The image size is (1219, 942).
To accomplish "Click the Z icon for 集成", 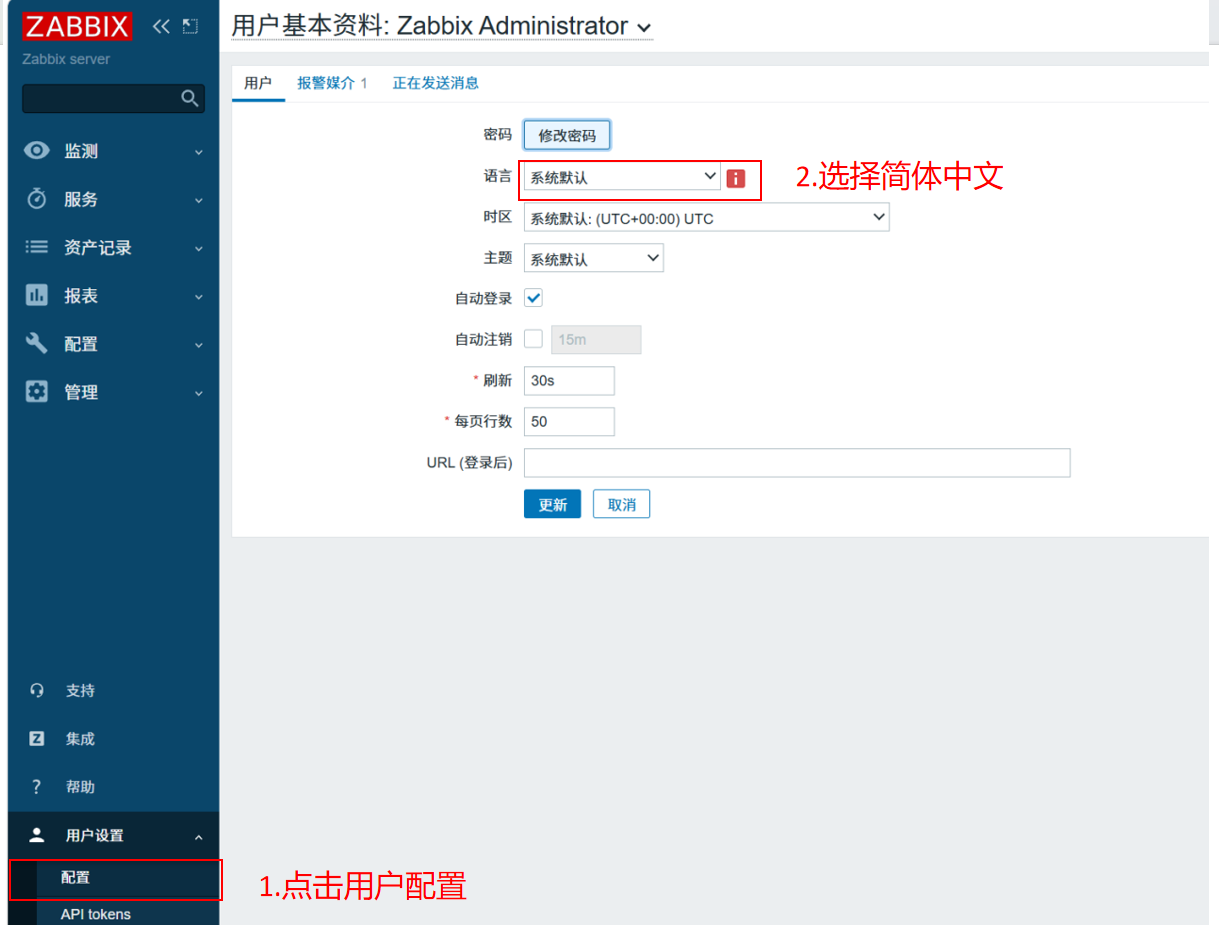I will click(x=37, y=738).
